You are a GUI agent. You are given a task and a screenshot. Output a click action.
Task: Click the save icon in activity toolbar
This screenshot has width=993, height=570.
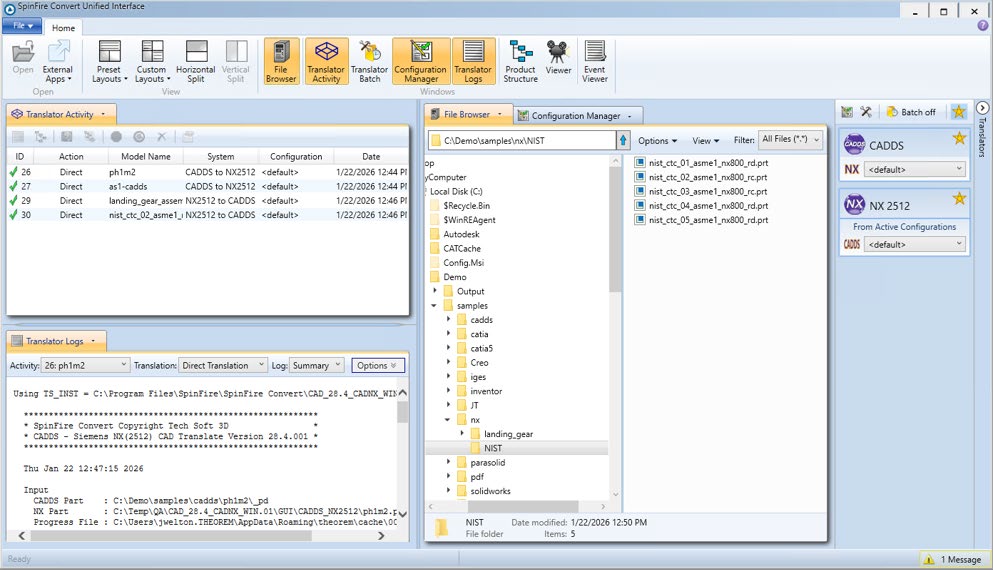66,136
